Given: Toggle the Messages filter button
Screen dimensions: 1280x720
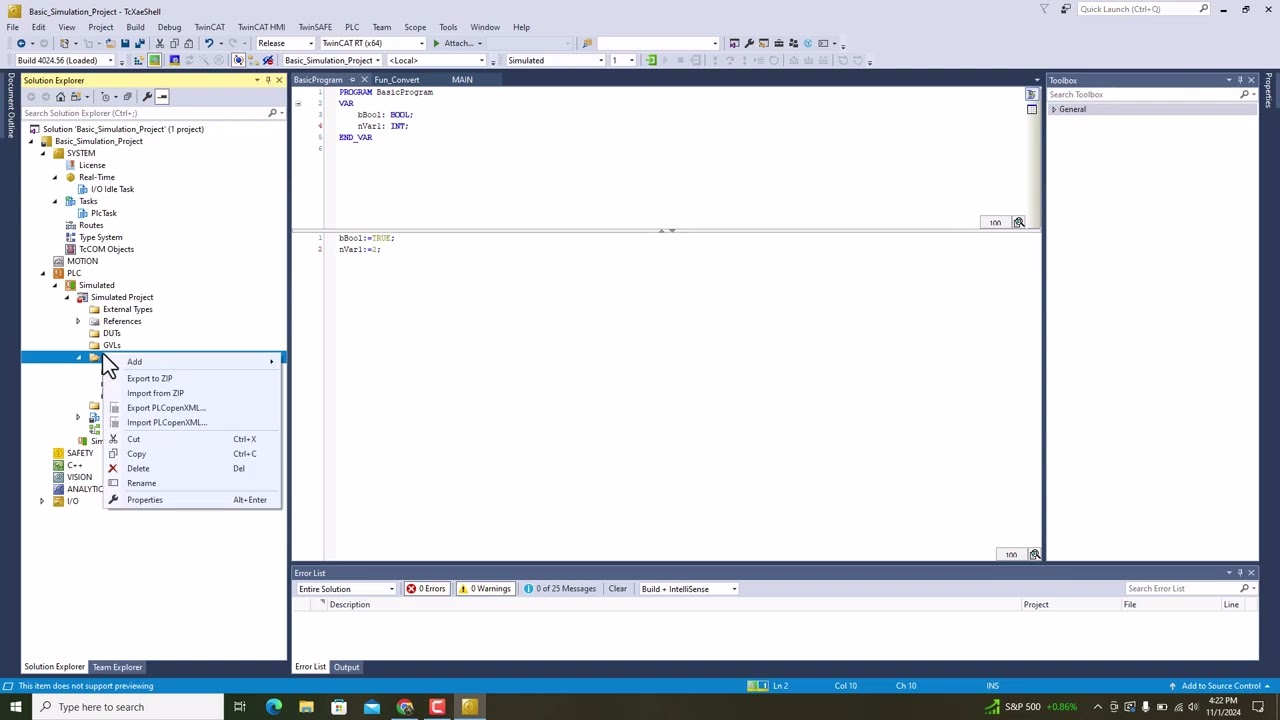Looking at the screenshot, I should pos(560,589).
